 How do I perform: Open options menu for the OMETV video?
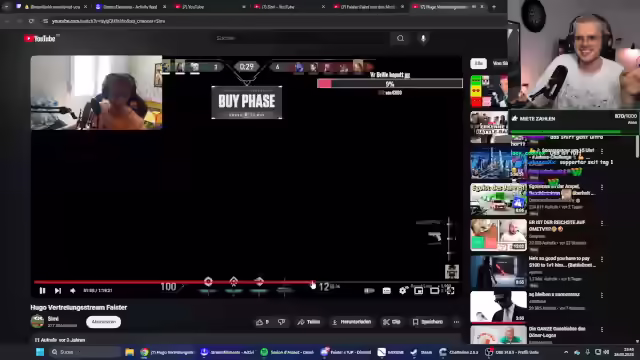point(602,223)
